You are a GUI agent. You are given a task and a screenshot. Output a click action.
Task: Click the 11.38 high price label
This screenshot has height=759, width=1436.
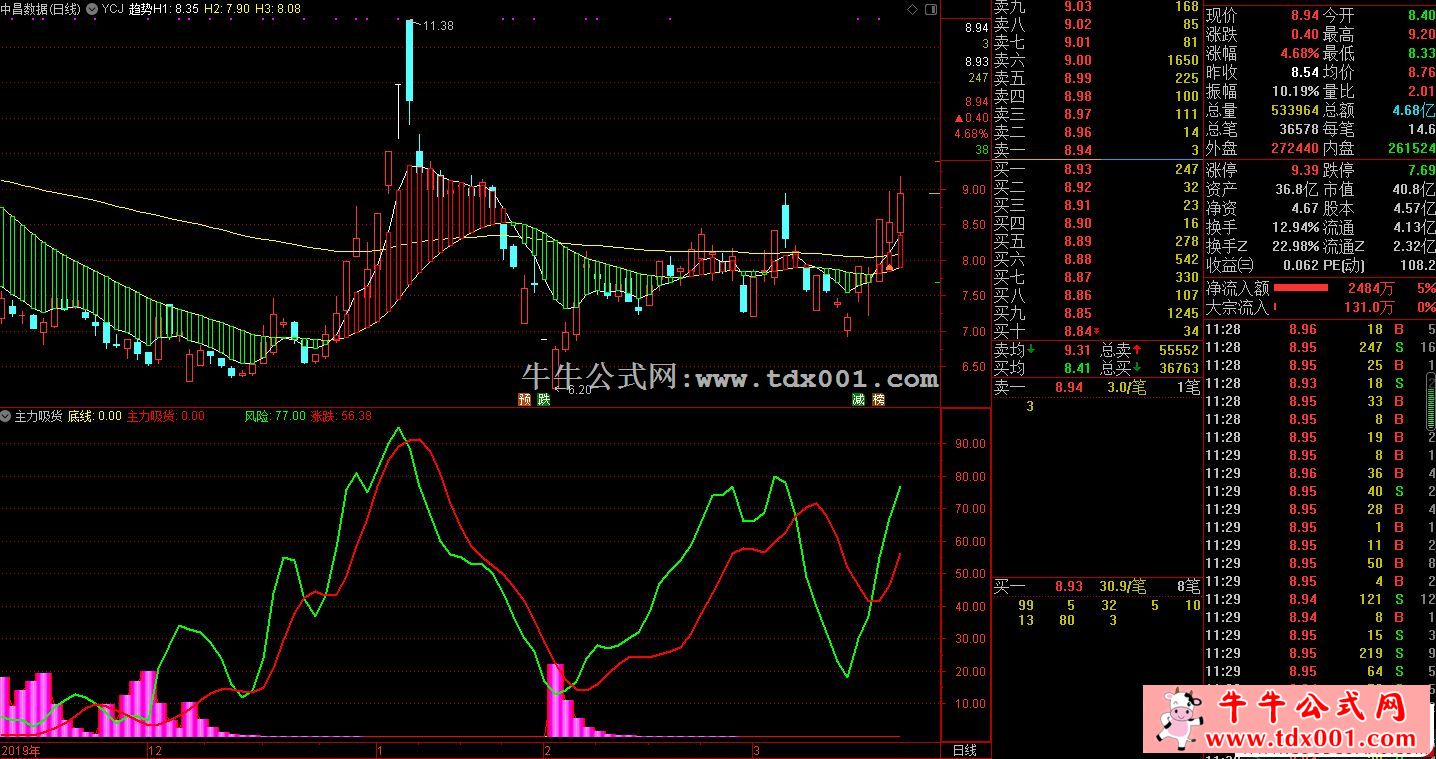click(x=438, y=26)
